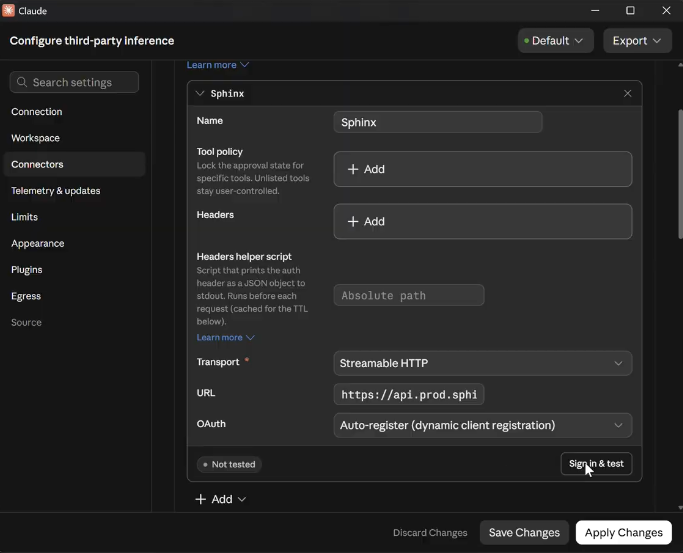Focus the Search settings field
The image size is (683, 553).
click(x=74, y=82)
